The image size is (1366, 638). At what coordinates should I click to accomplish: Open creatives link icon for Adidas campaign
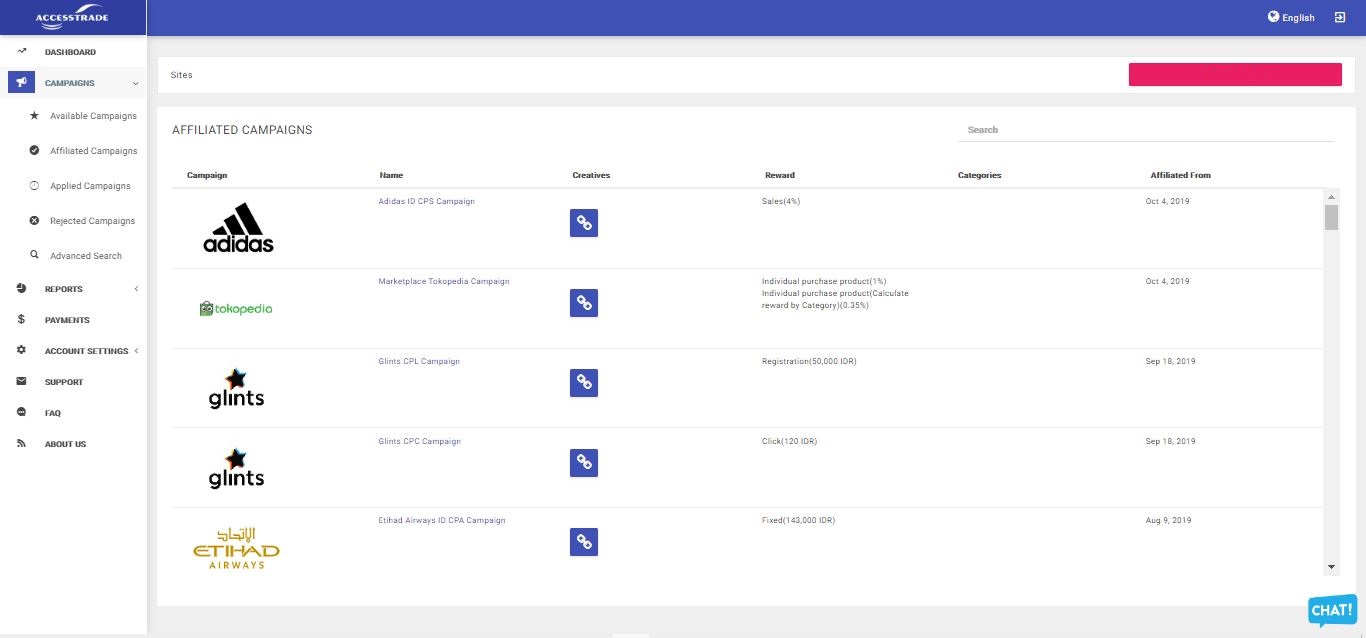point(584,223)
